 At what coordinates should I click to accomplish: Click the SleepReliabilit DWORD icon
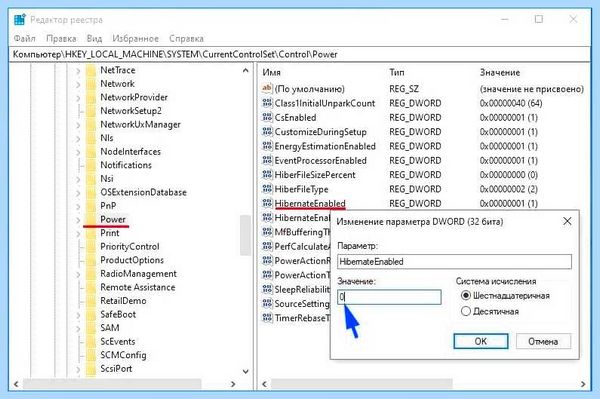pos(267,290)
